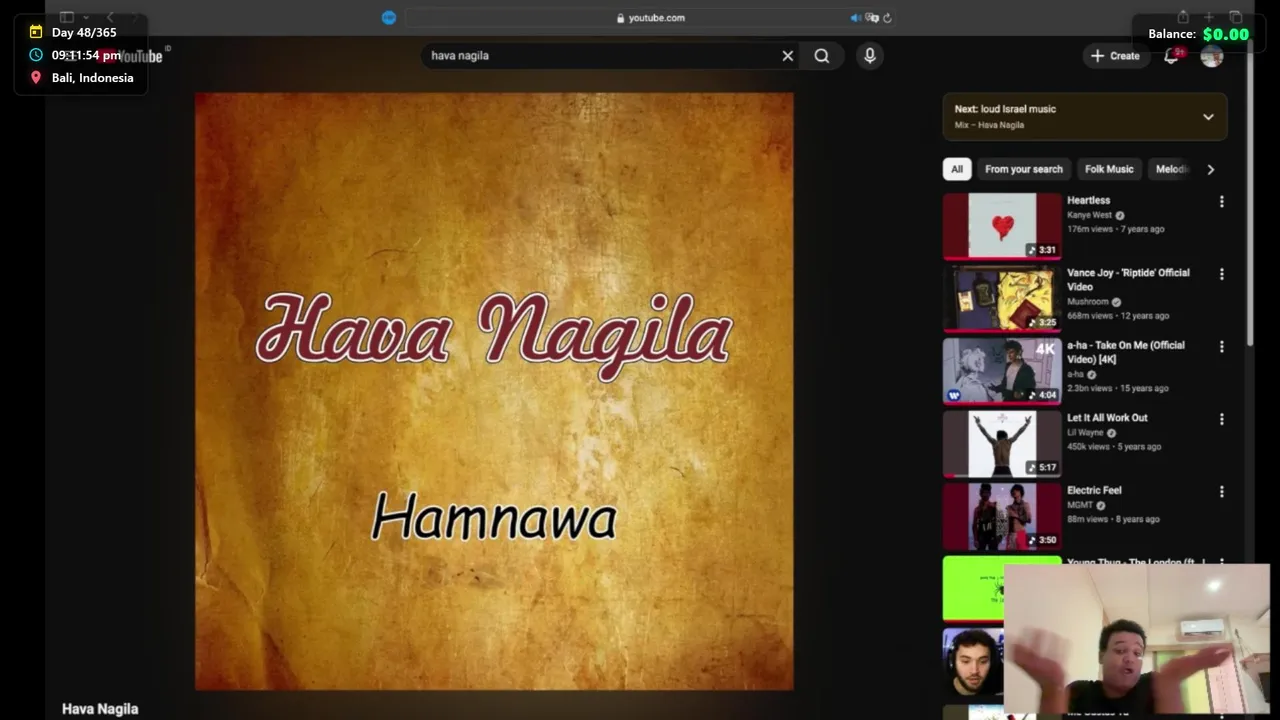This screenshot has height=720, width=1280.
Task: Open more options for Riptide video
Action: (x=1221, y=274)
